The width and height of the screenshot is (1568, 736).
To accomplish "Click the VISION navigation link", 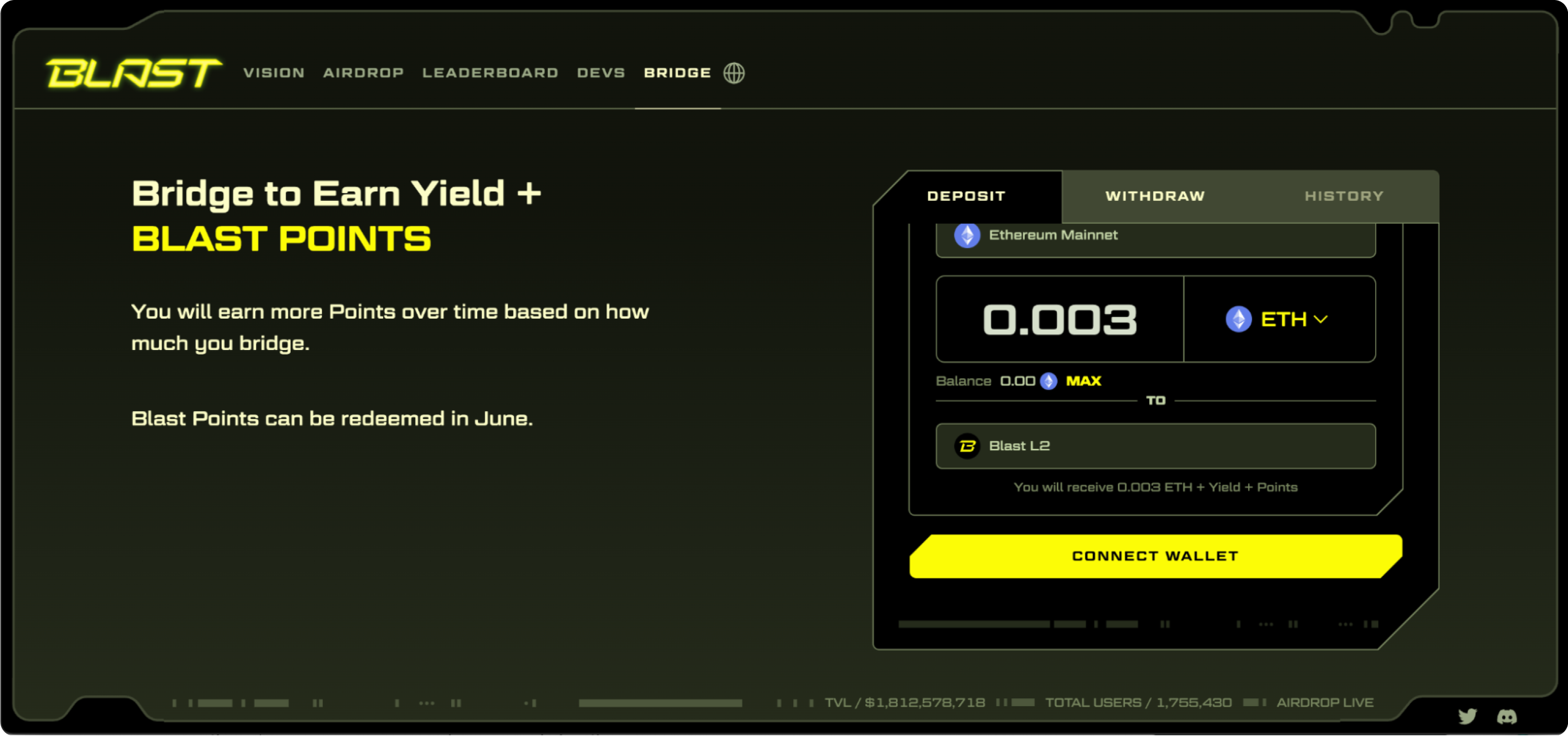I will [275, 73].
